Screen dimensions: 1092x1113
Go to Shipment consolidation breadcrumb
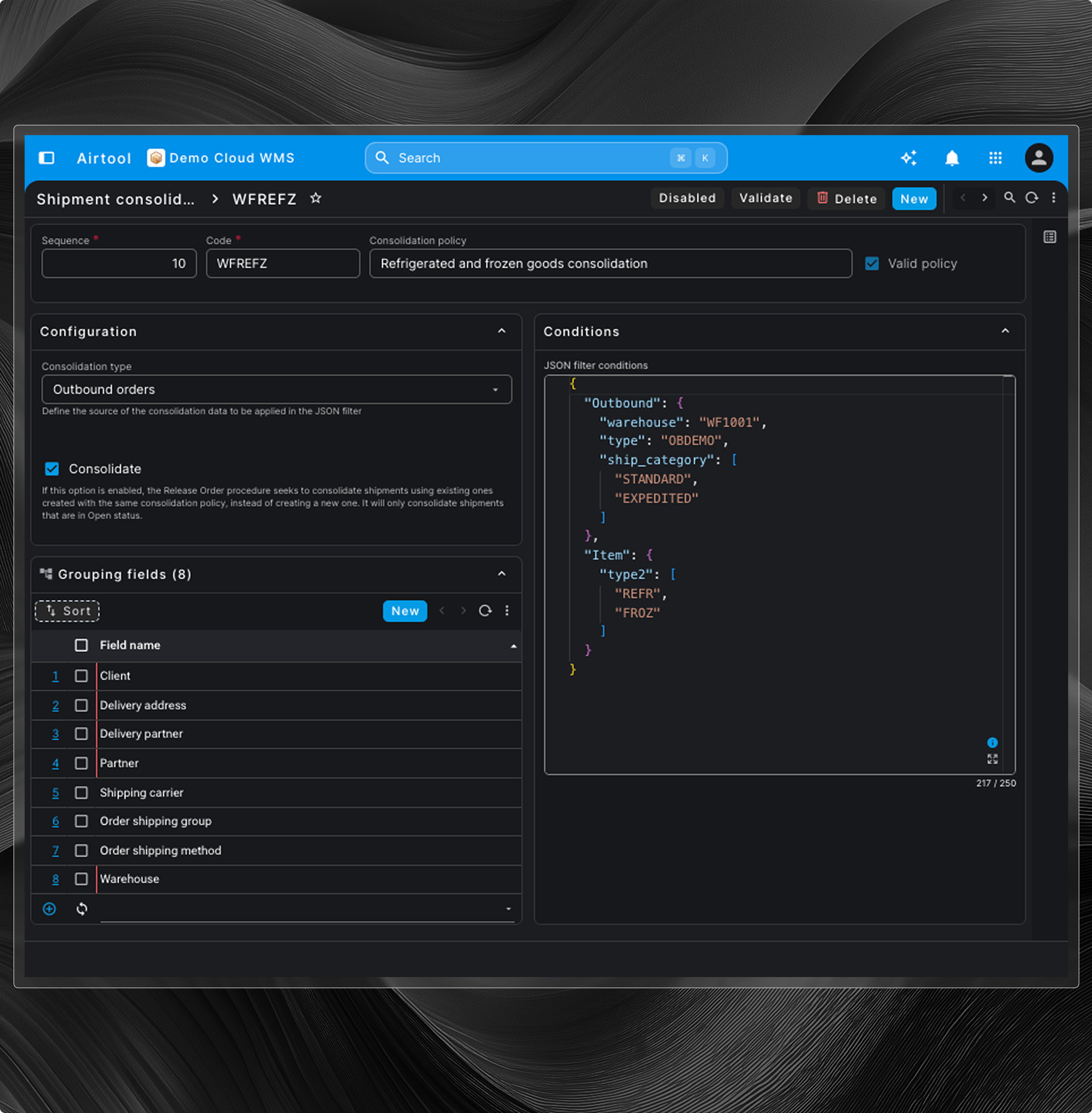pos(115,199)
